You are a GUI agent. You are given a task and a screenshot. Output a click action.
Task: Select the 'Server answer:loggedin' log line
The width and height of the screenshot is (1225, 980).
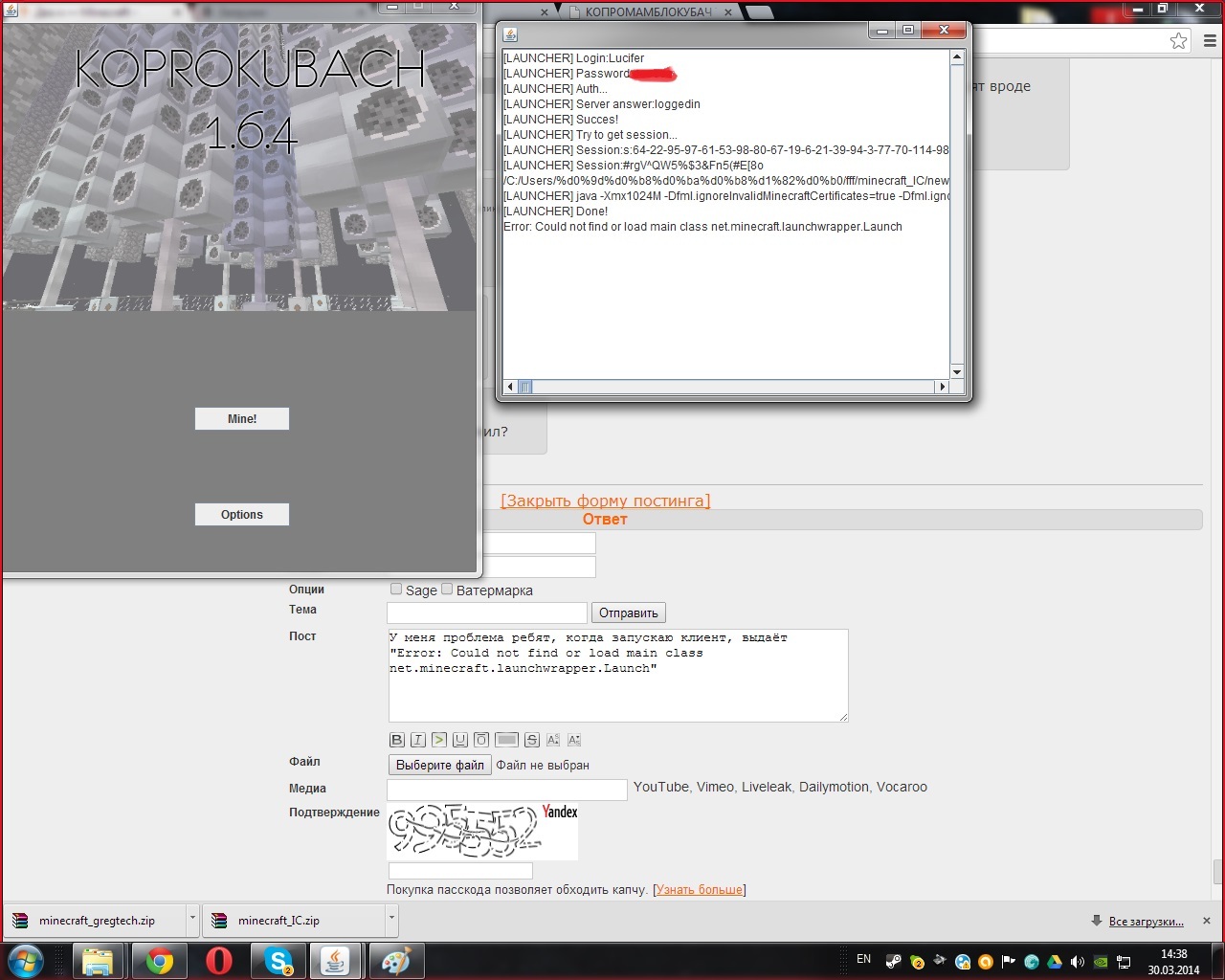click(x=602, y=104)
